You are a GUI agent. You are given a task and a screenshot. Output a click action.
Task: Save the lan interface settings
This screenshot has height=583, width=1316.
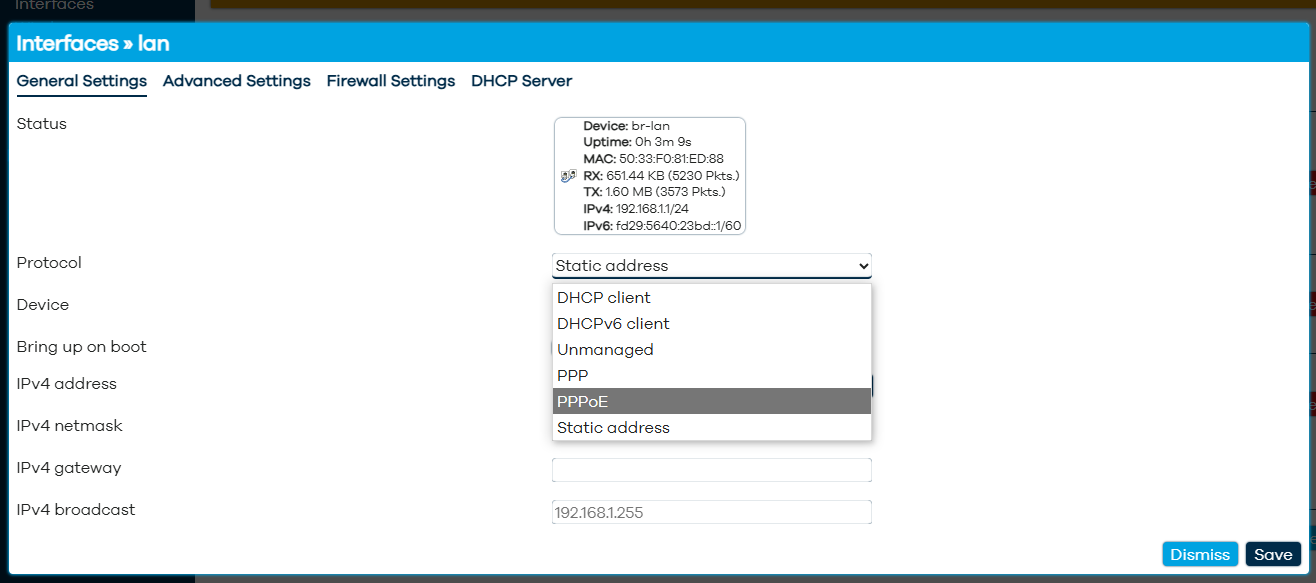[x=1273, y=555]
